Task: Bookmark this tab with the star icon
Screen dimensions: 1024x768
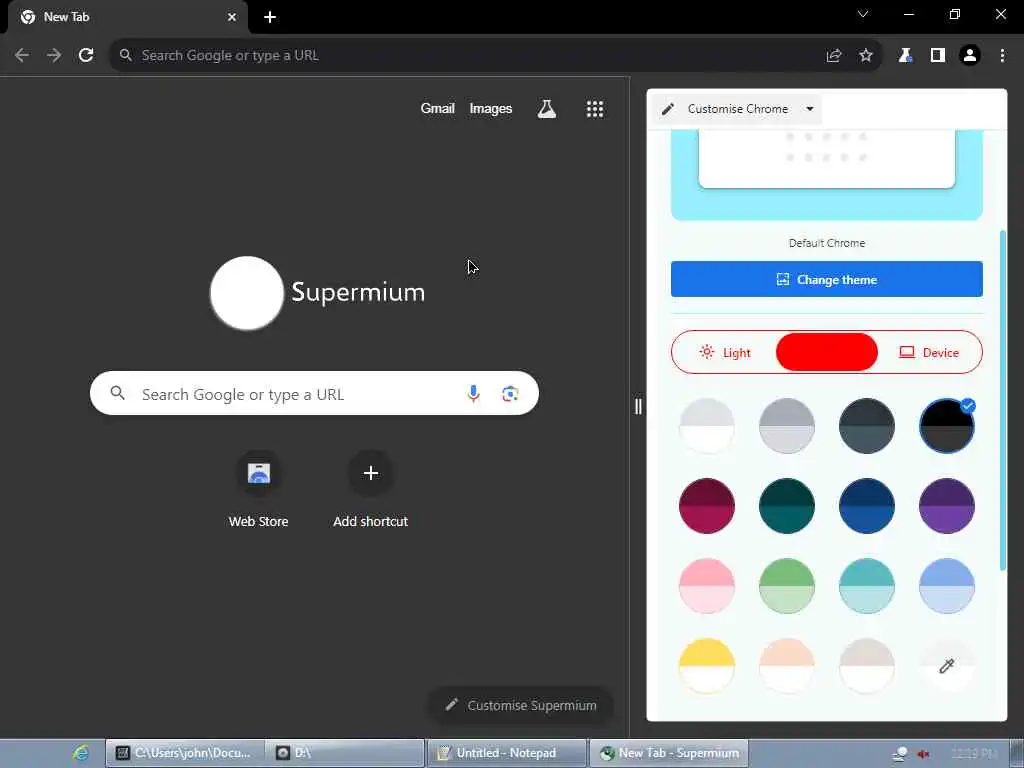Action: (x=866, y=56)
